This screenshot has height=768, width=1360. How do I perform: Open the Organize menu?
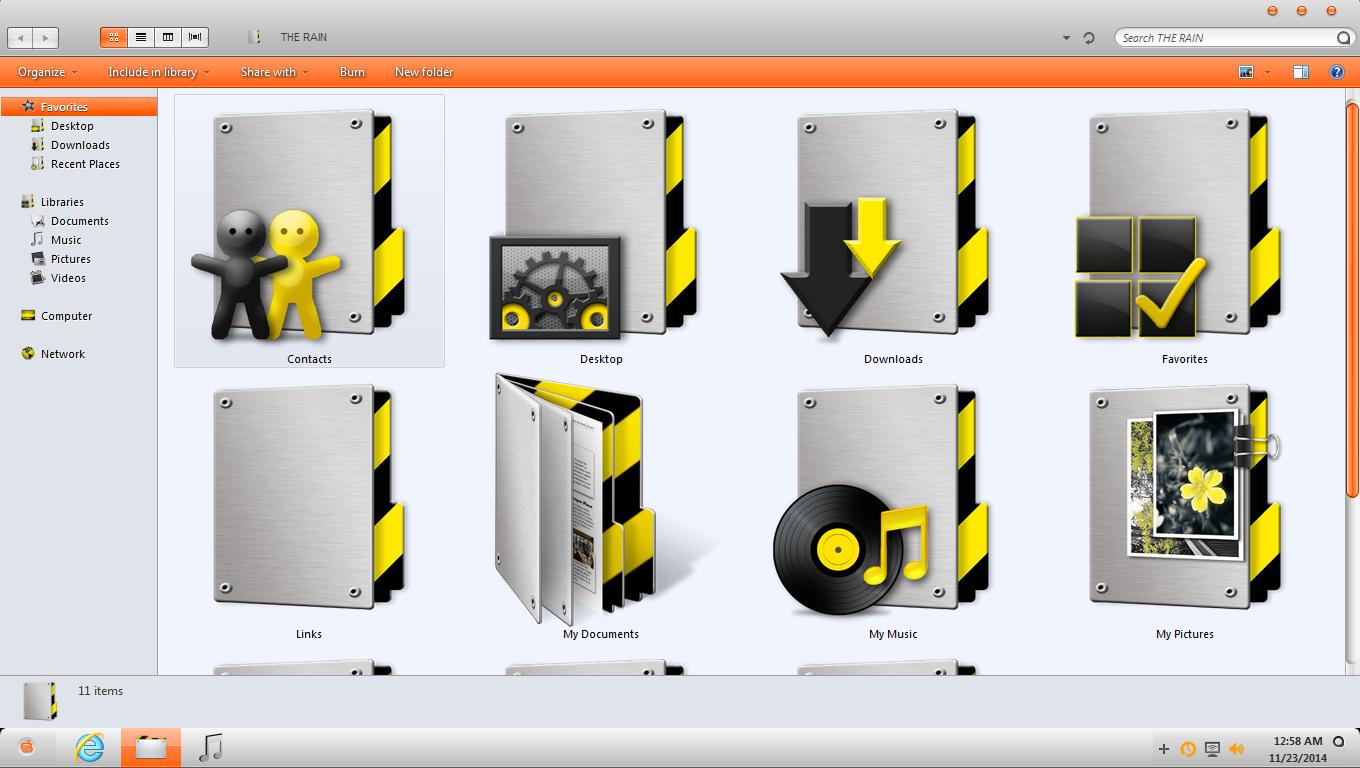[48, 72]
